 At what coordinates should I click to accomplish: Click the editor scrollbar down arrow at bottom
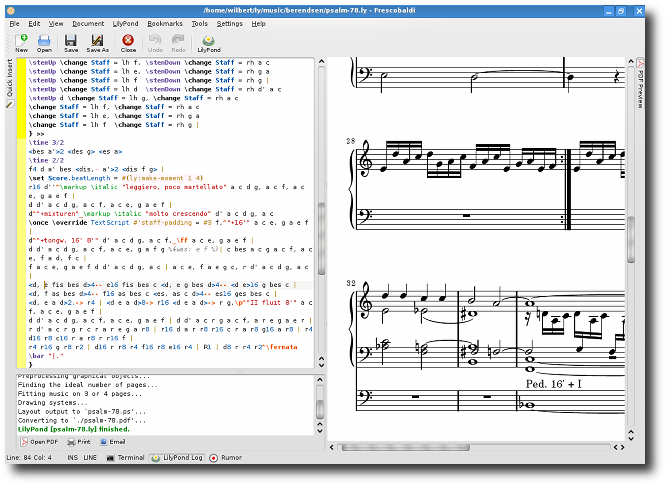[321, 364]
